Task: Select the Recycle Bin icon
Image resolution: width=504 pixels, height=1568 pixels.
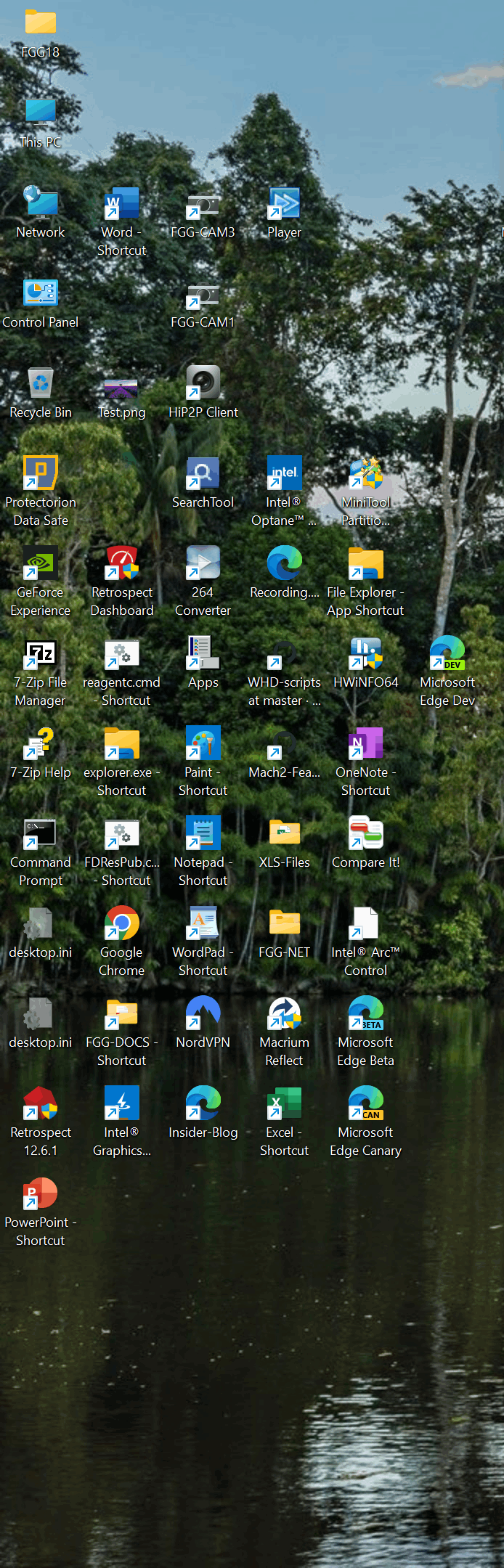Action: point(41,383)
